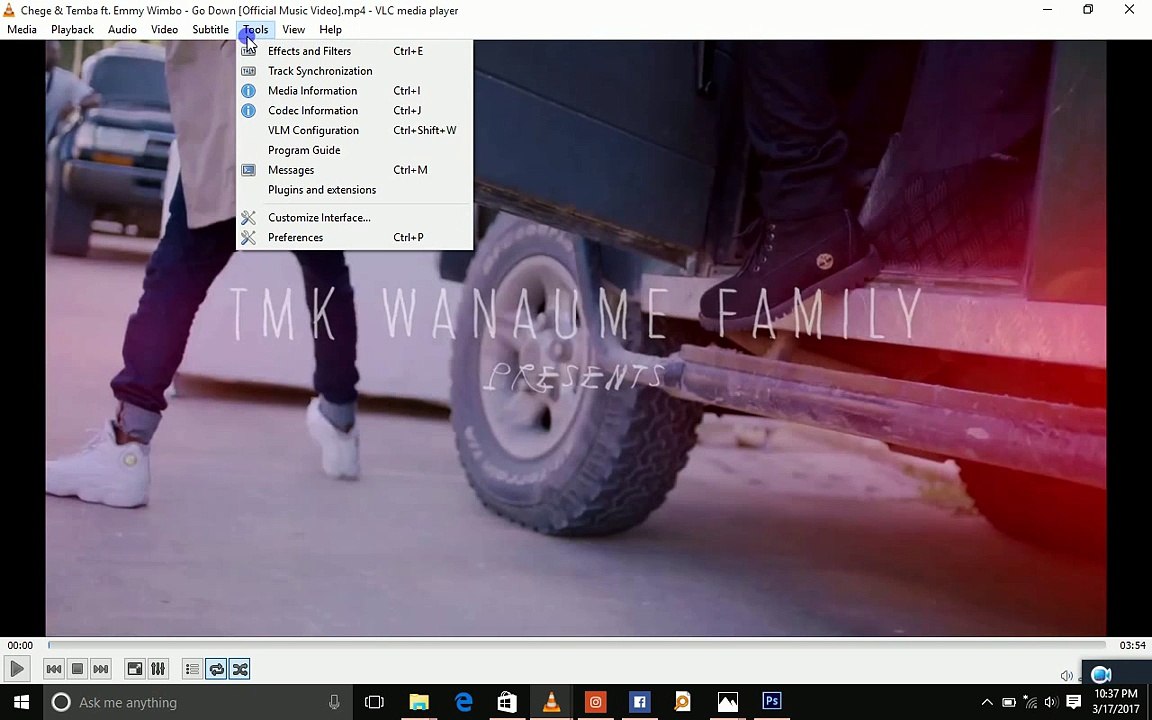Open the Windows Start menu
The width and height of the screenshot is (1152, 720).
tap(21, 702)
